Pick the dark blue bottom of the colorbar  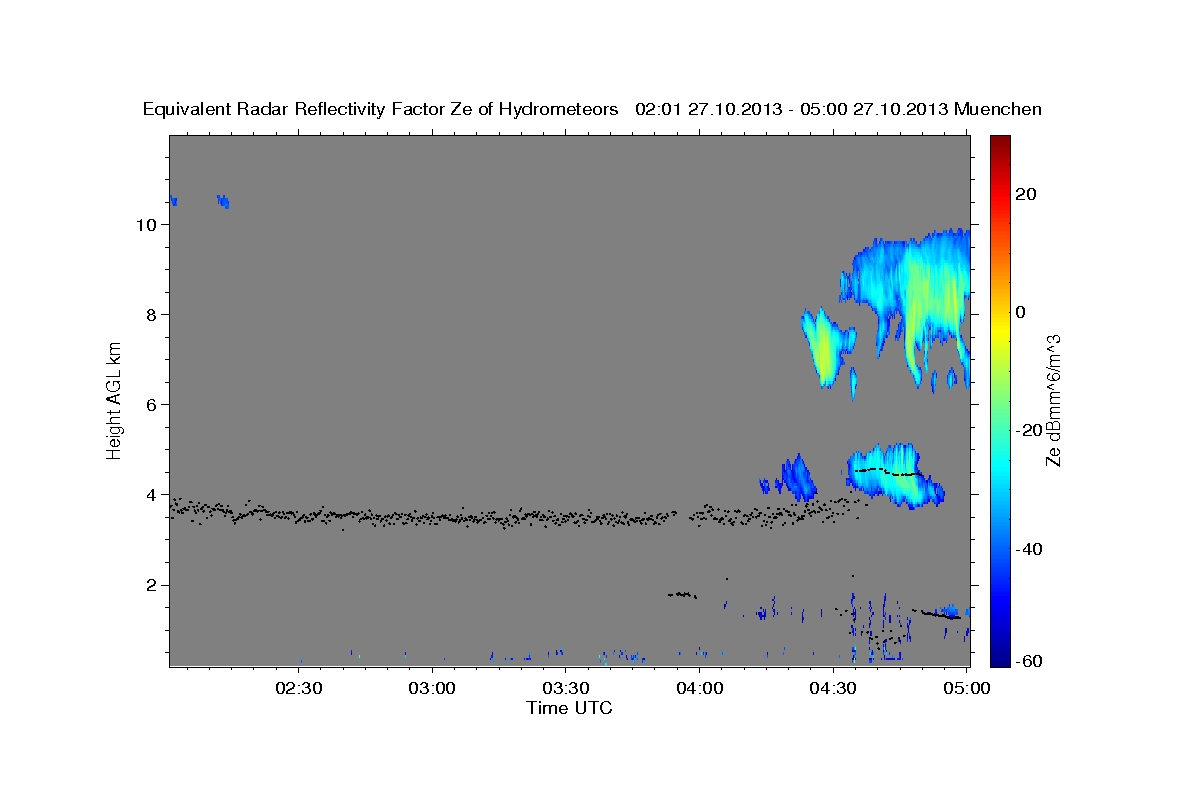[999, 657]
